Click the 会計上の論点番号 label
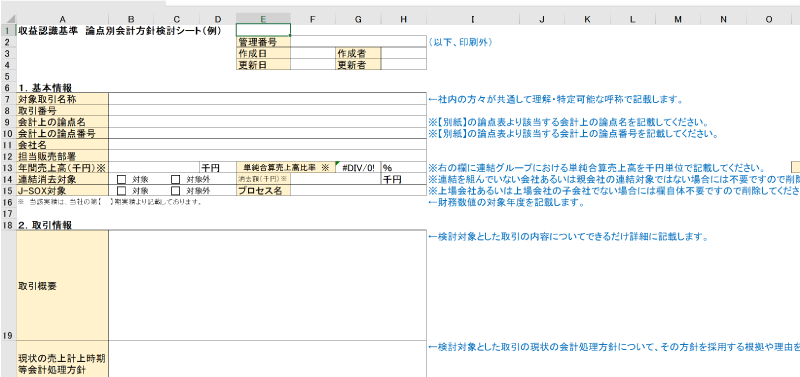The image size is (800, 377). (x=62, y=134)
